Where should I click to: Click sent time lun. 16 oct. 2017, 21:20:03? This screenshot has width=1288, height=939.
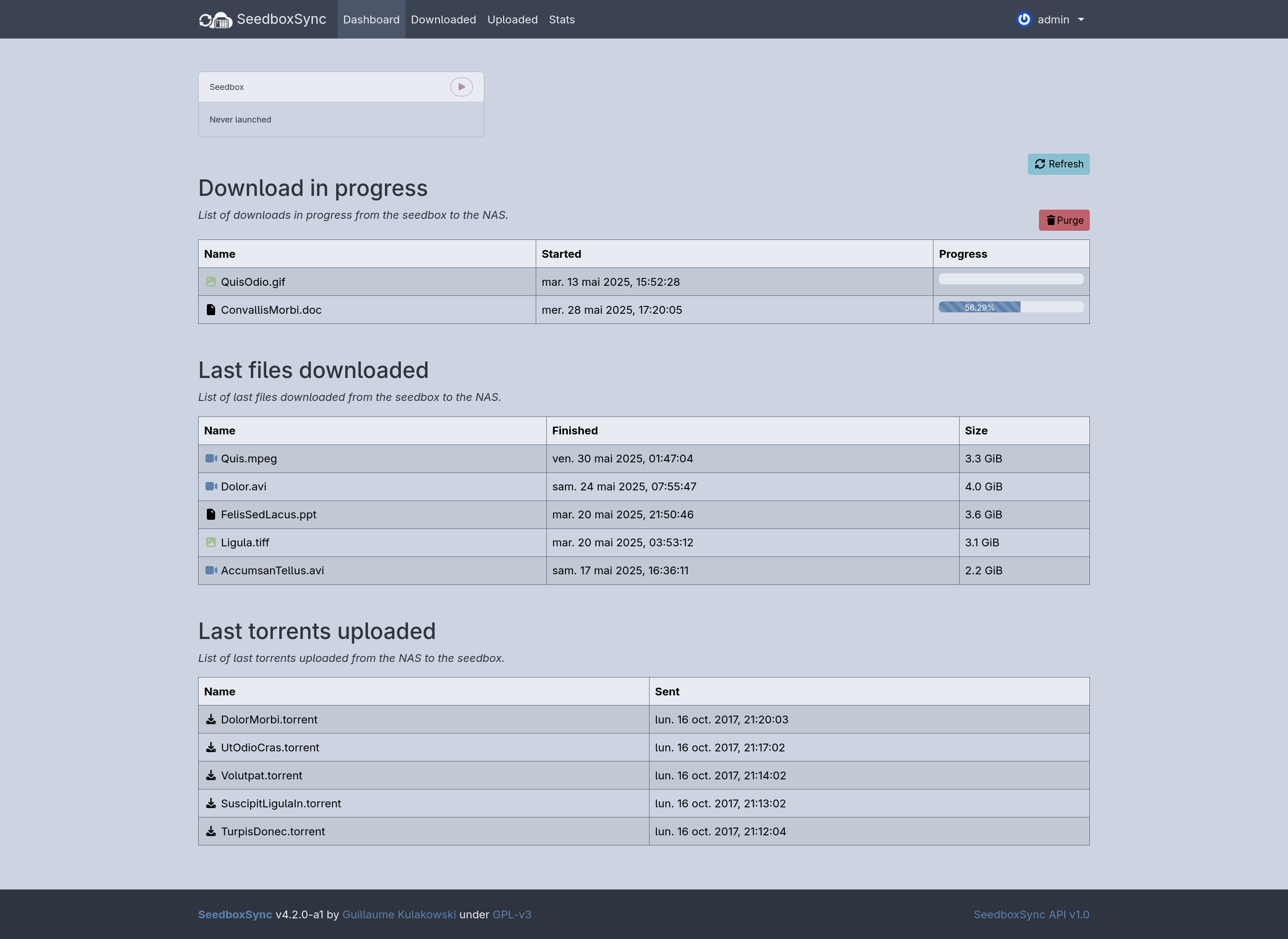(x=722, y=720)
